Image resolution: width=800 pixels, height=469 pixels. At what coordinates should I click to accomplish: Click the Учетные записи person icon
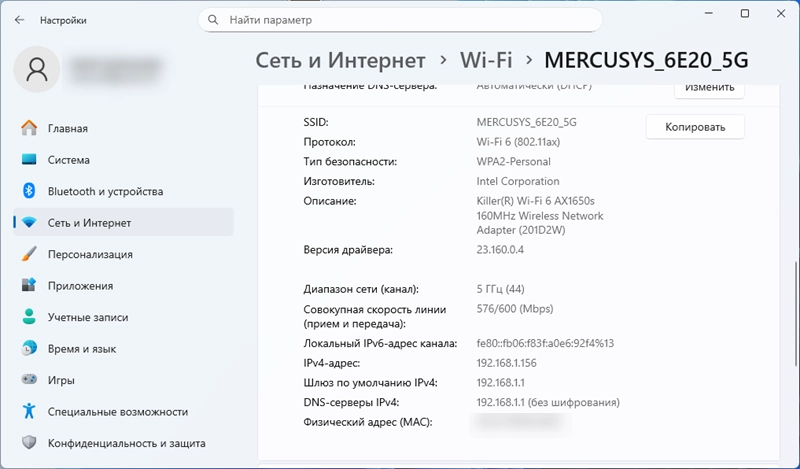point(29,317)
